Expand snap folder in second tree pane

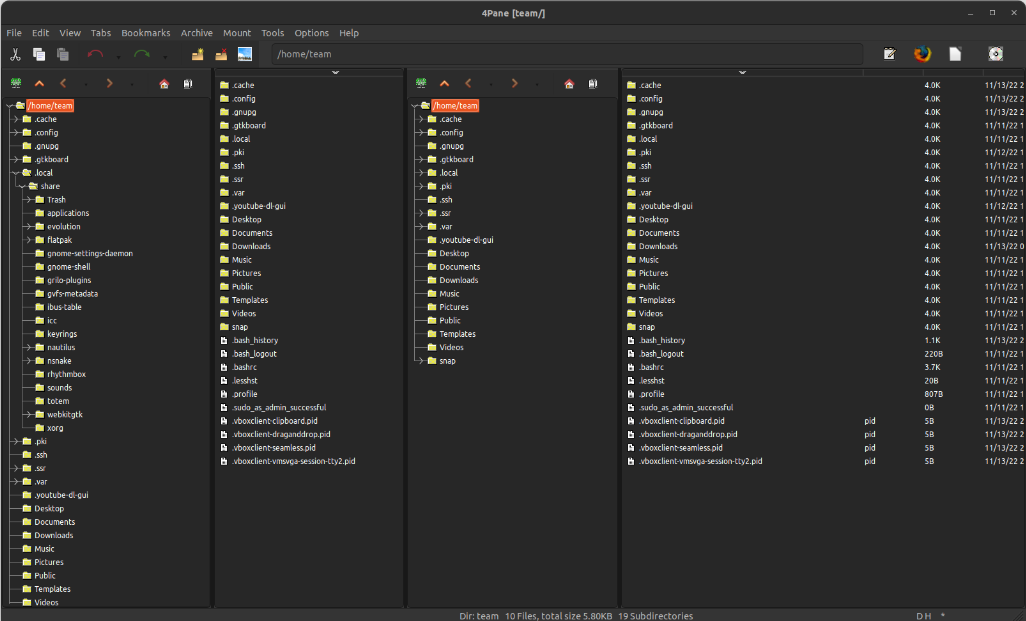point(420,361)
